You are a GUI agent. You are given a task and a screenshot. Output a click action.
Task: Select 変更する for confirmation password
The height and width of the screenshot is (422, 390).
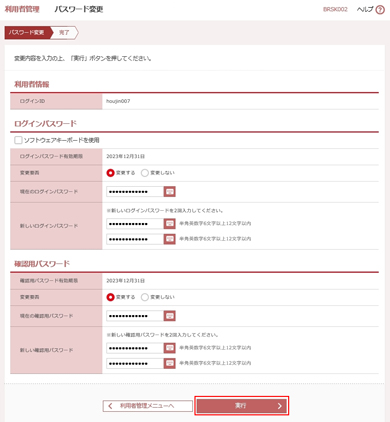[x=110, y=297]
